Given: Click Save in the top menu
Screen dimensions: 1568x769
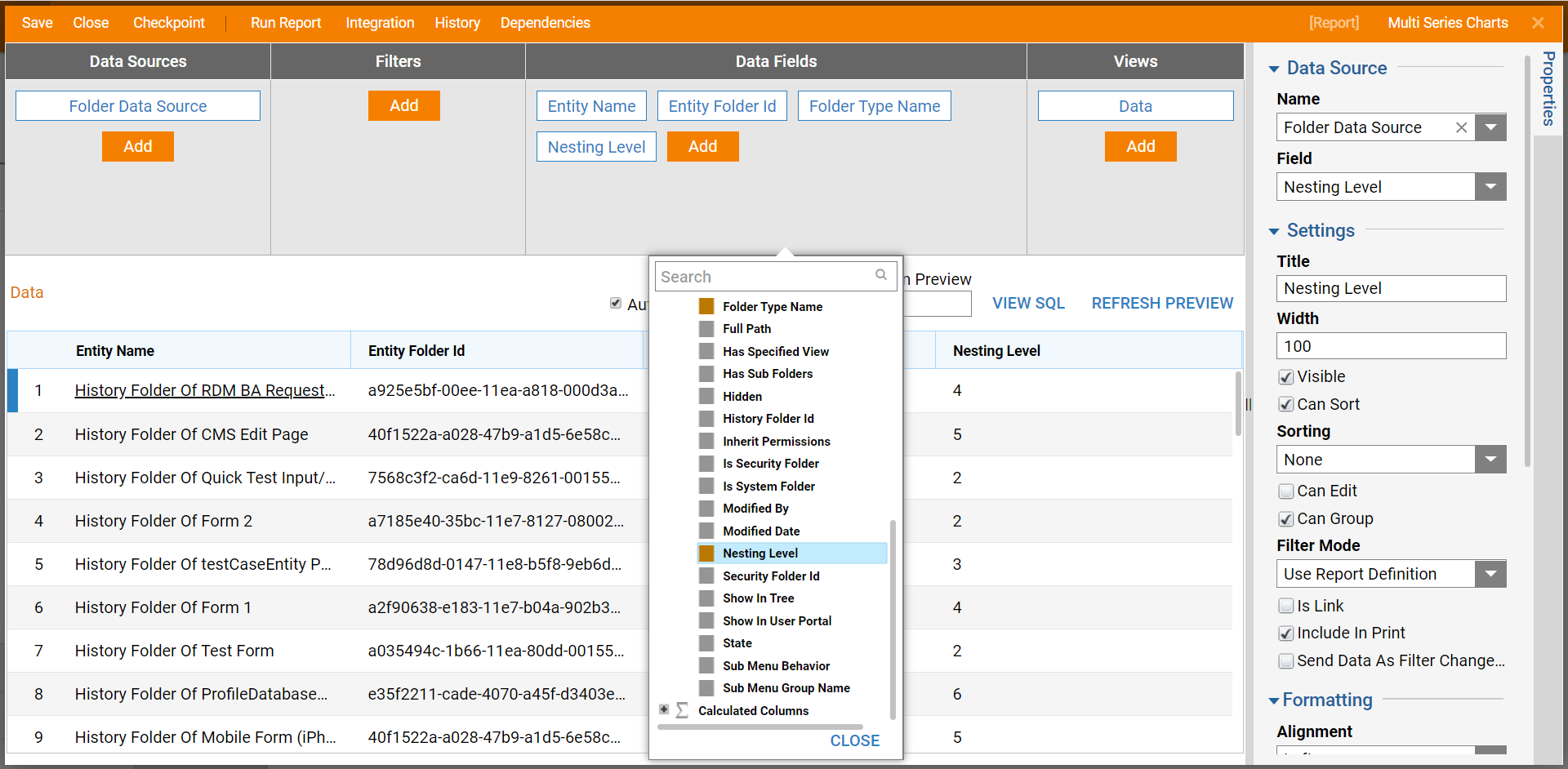Looking at the screenshot, I should pos(37,23).
